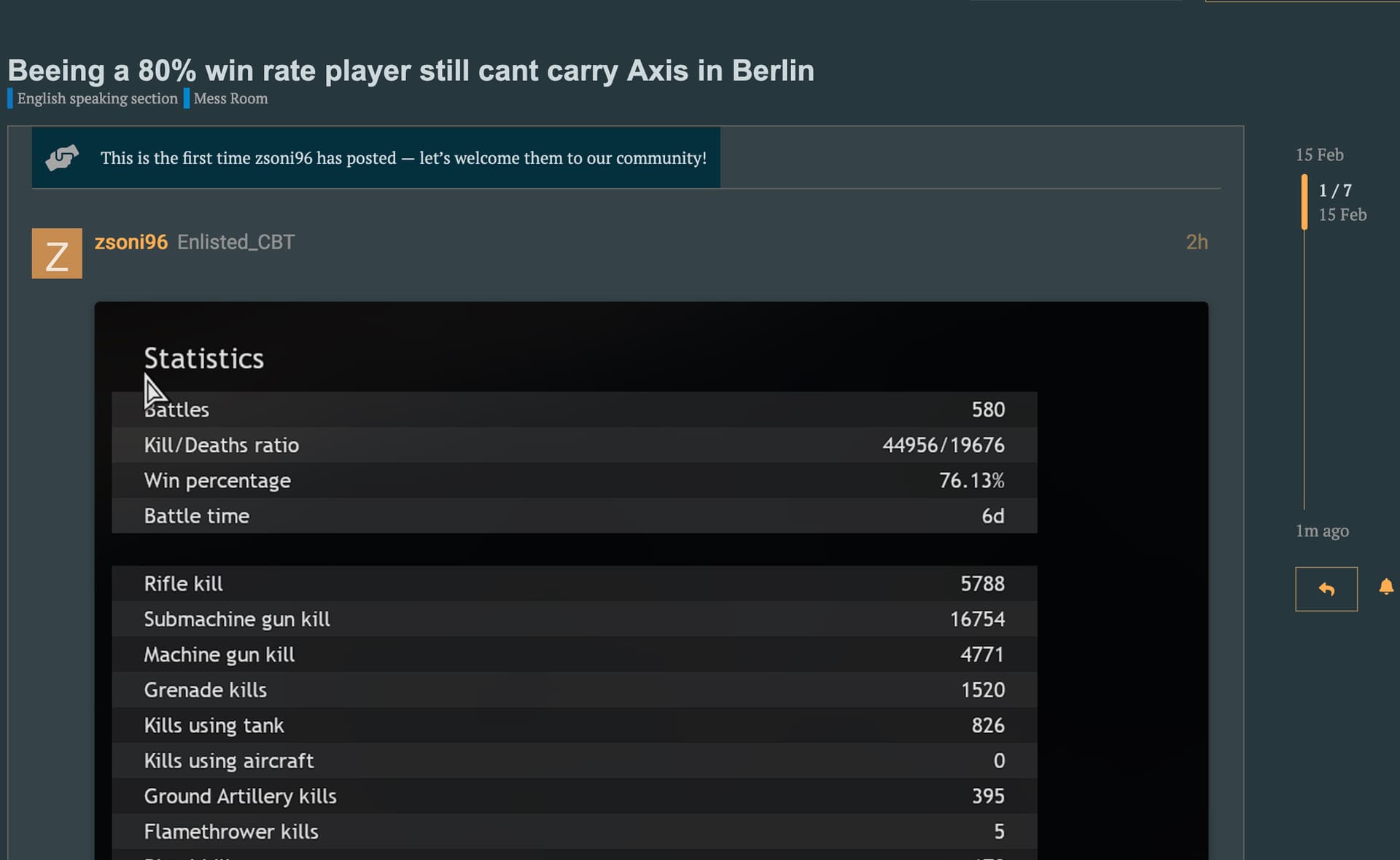Screen dimensions: 1400x860
Task: Click the first-time poster welcome banner text
Action: 403,158
